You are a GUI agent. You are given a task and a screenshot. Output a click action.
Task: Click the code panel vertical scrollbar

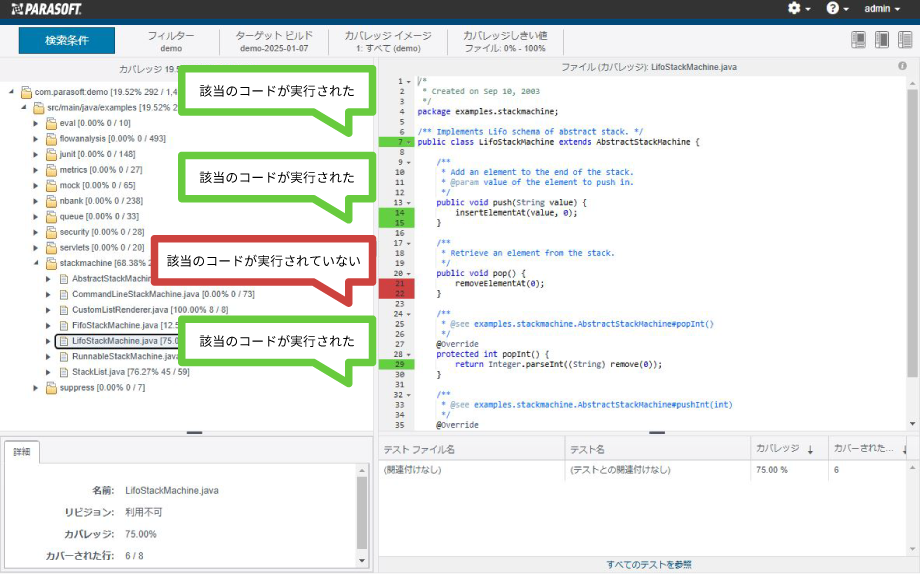[912, 232]
